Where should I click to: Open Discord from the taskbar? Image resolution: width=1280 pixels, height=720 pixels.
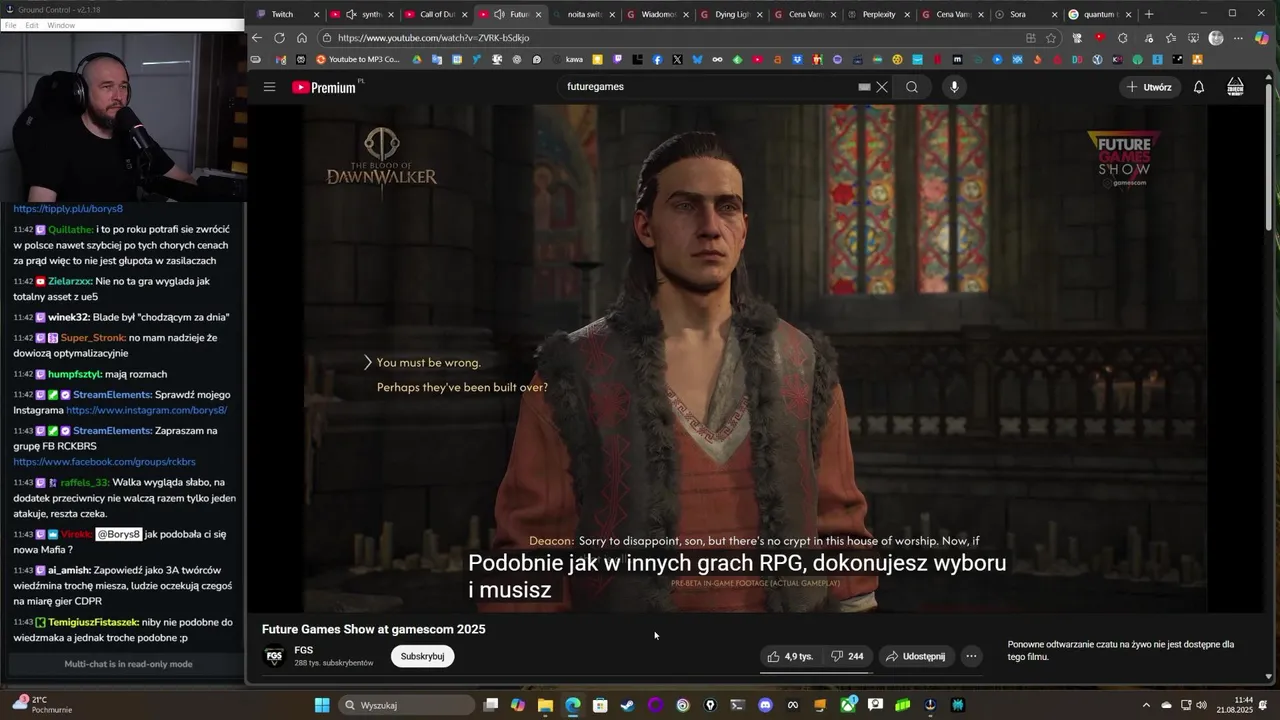click(765, 705)
